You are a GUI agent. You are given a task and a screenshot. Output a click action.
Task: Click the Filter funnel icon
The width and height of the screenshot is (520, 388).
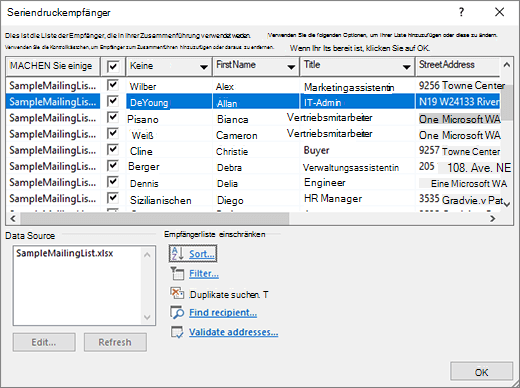click(177, 273)
